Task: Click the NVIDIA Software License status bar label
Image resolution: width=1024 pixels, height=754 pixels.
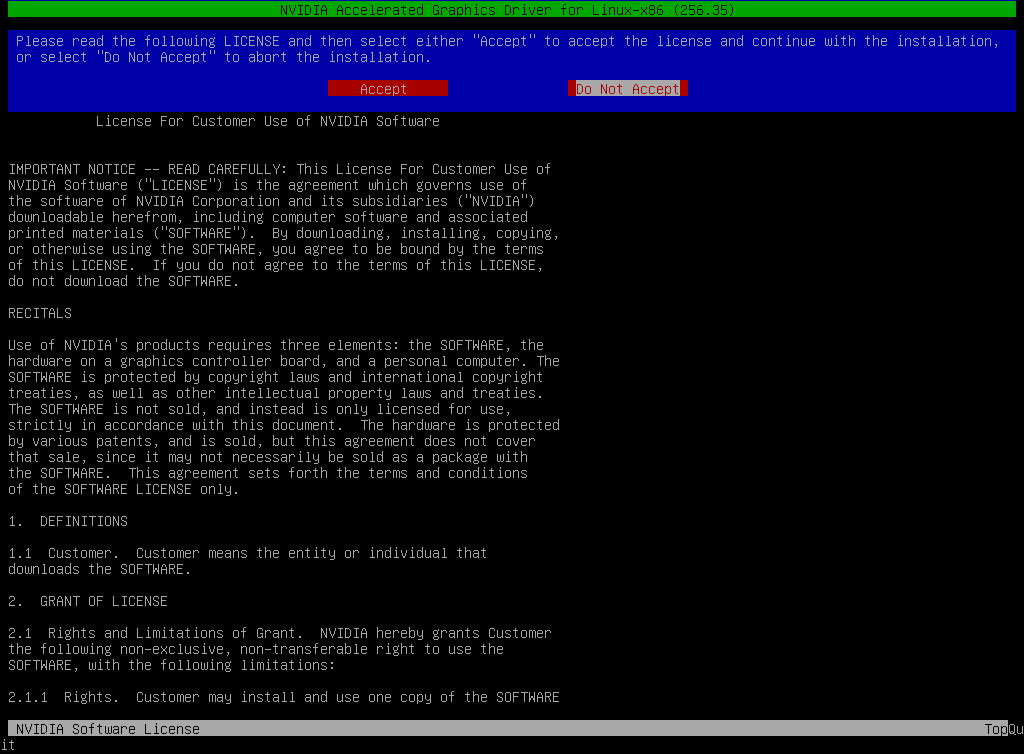Action: coord(108,729)
